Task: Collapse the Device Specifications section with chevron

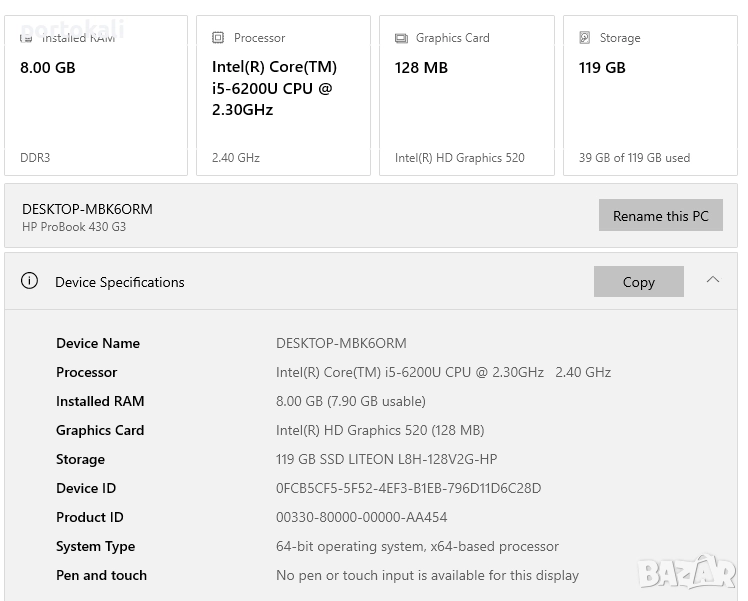Action: click(713, 280)
